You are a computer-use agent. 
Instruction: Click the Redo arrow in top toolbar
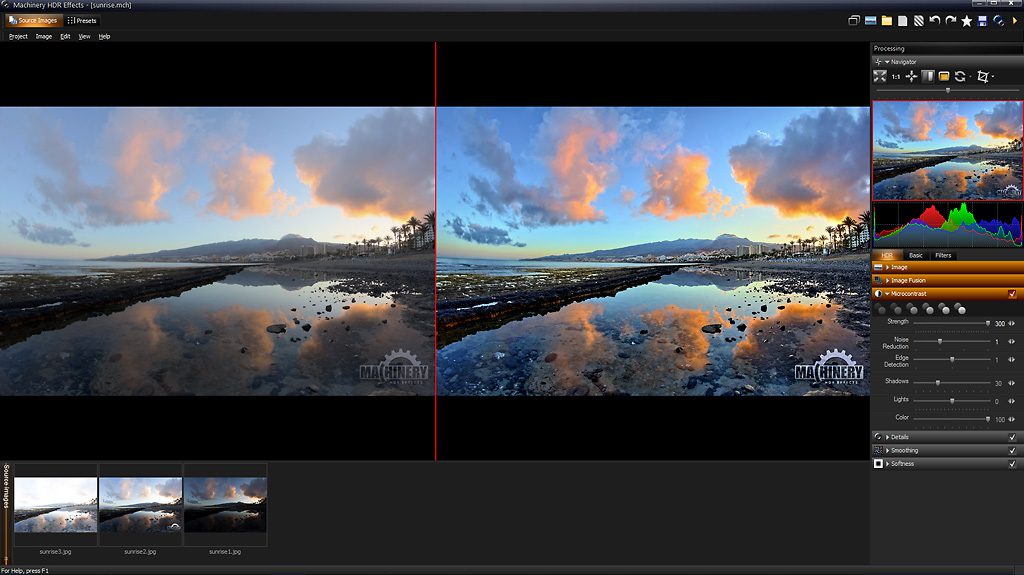[x=950, y=20]
